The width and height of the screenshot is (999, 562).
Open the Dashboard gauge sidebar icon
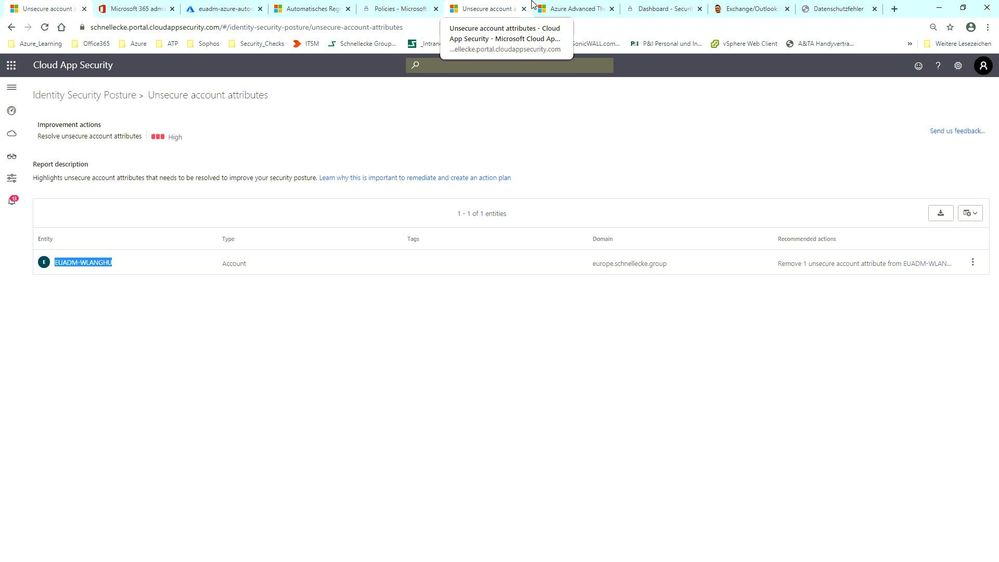coord(11,111)
